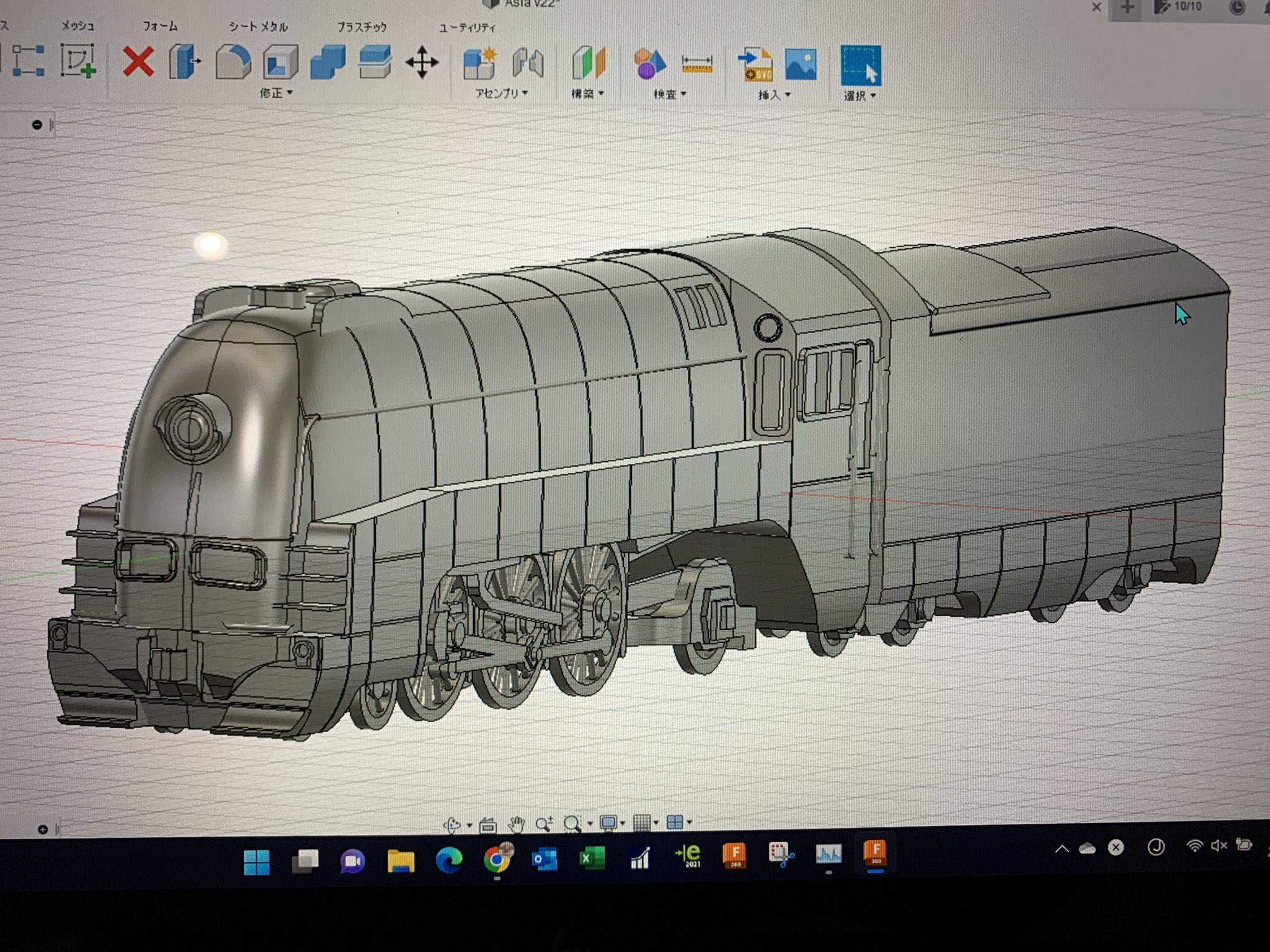
Task: Open the 挿入 dropdown menu
Action: click(774, 95)
